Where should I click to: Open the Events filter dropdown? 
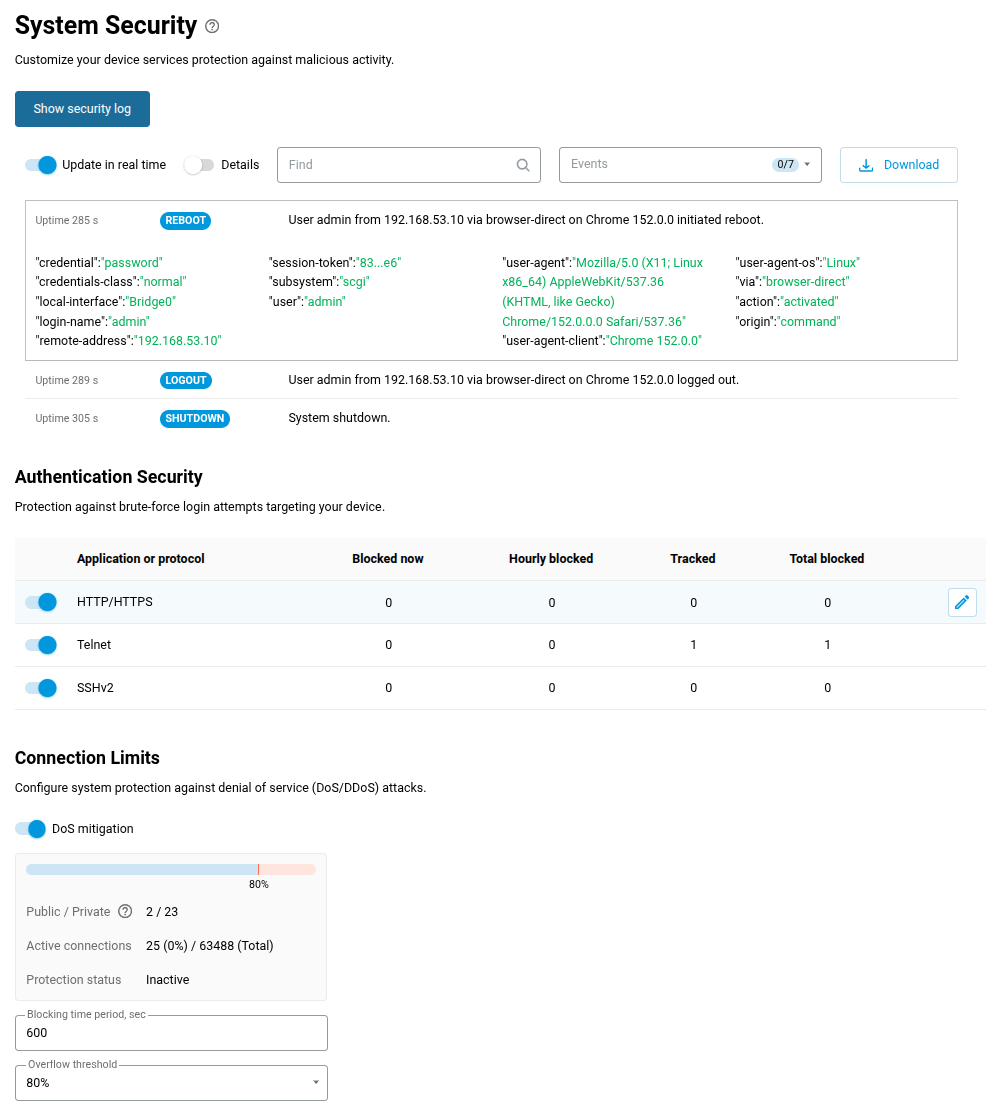coord(690,165)
